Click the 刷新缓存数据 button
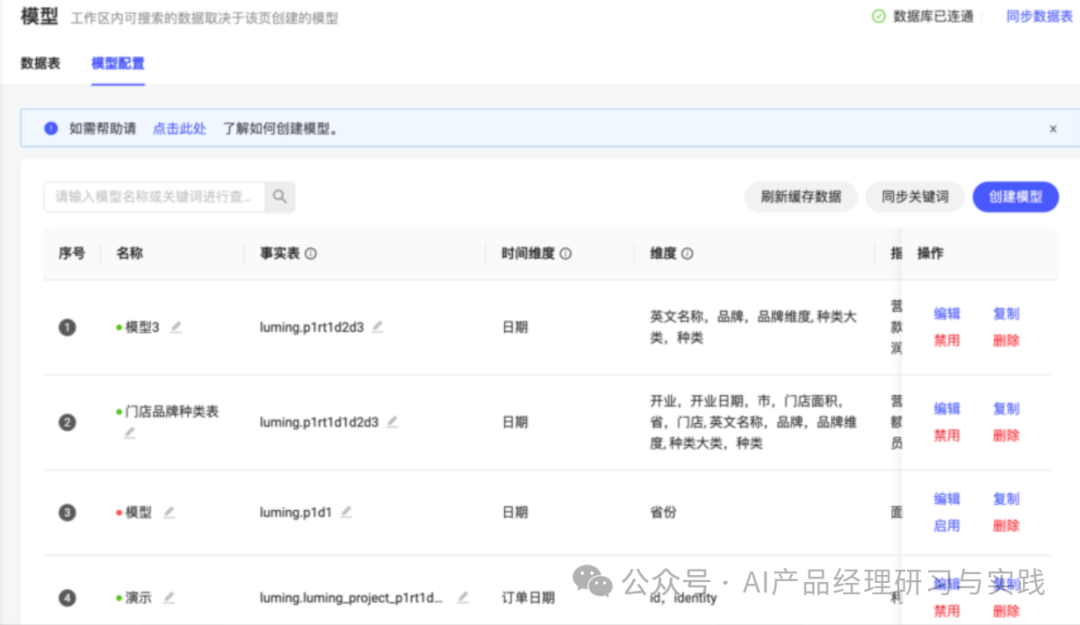This screenshot has width=1080, height=625. pyautogui.click(x=801, y=197)
